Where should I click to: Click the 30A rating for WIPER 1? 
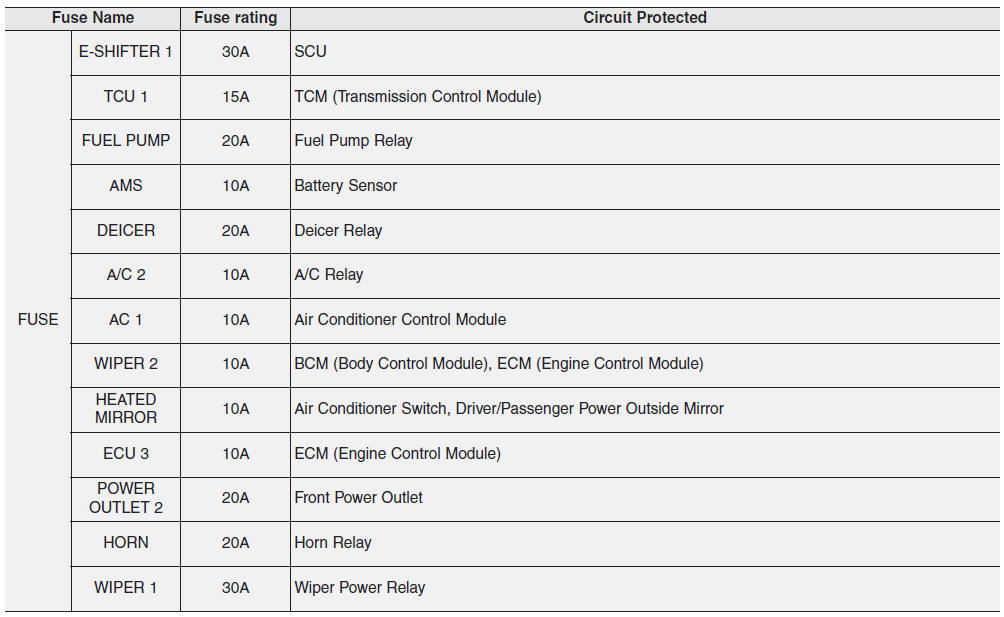click(235, 587)
